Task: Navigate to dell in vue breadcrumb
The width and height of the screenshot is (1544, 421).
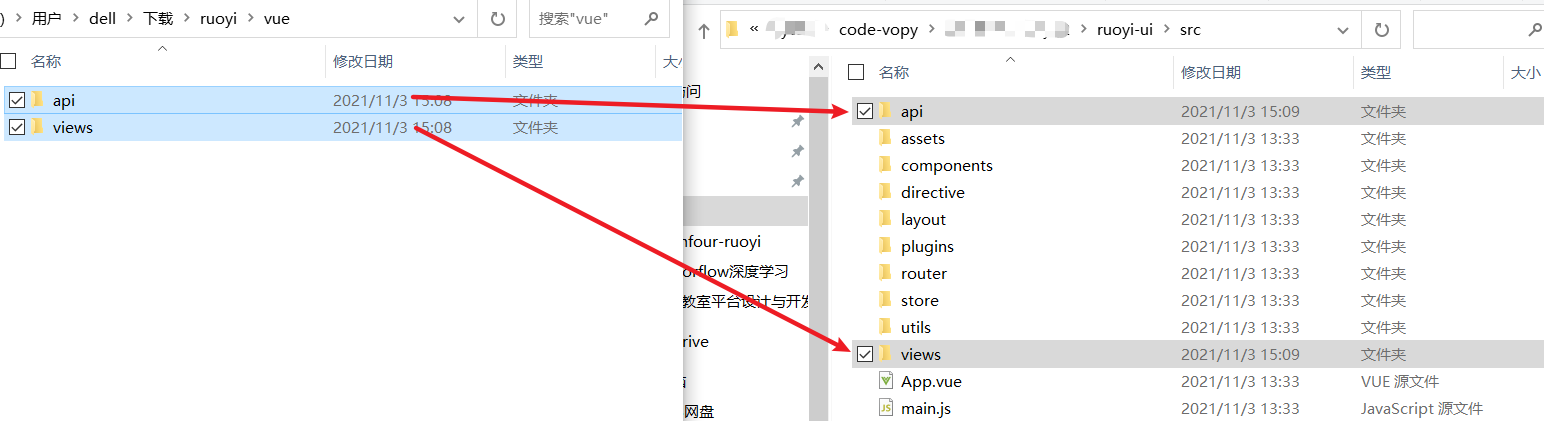Action: click(x=104, y=18)
